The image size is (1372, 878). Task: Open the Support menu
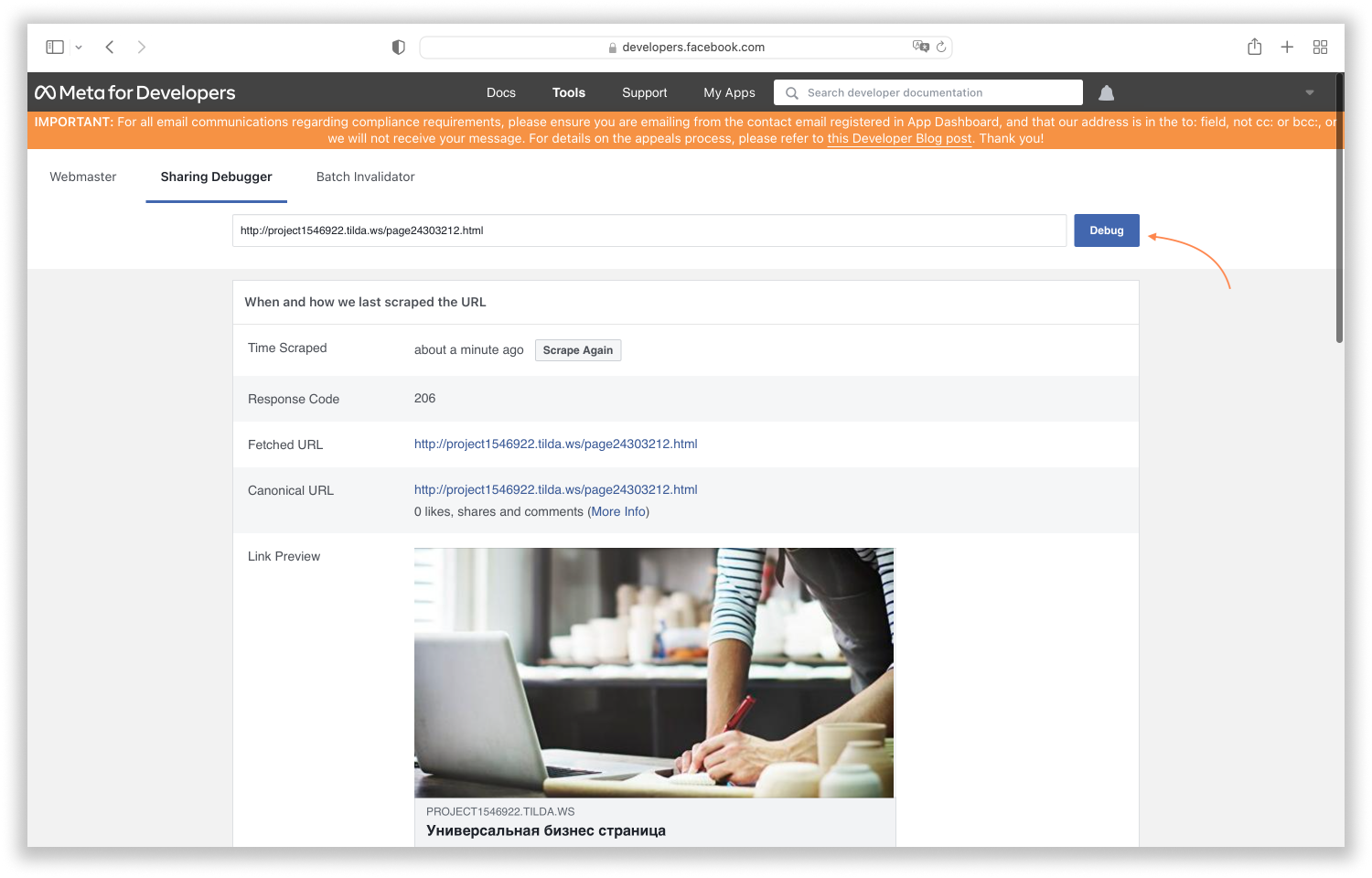click(x=645, y=92)
